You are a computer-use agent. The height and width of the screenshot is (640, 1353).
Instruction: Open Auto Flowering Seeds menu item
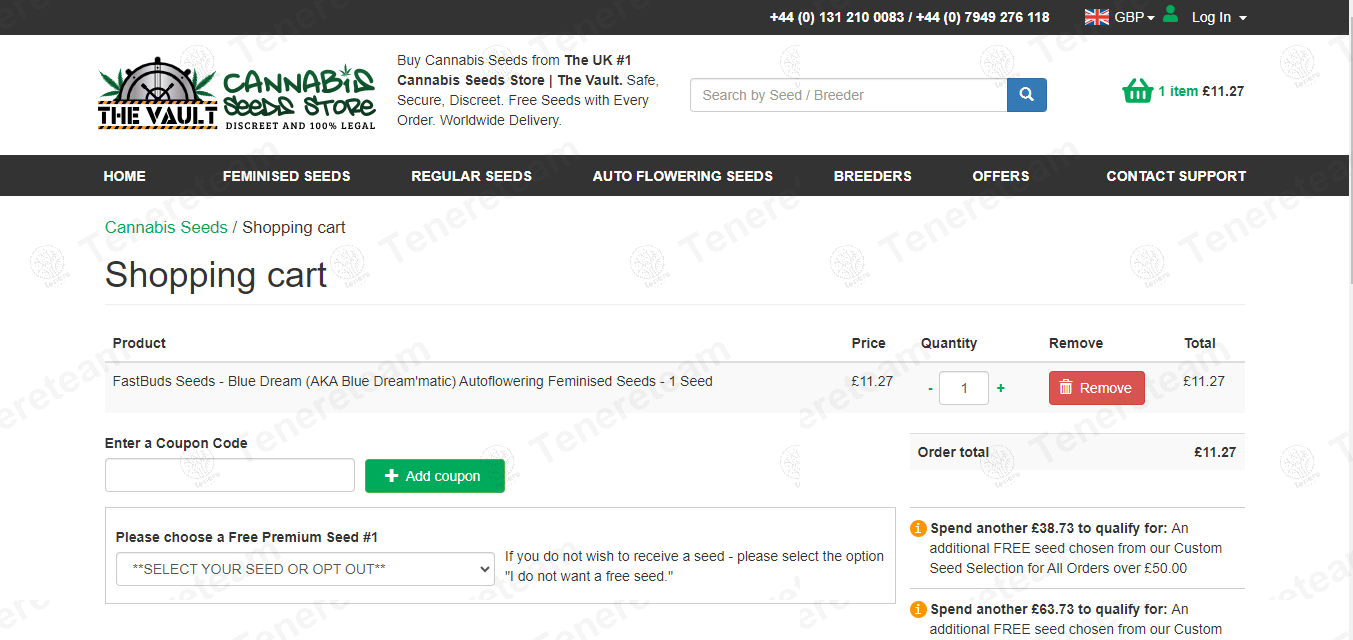click(x=682, y=176)
